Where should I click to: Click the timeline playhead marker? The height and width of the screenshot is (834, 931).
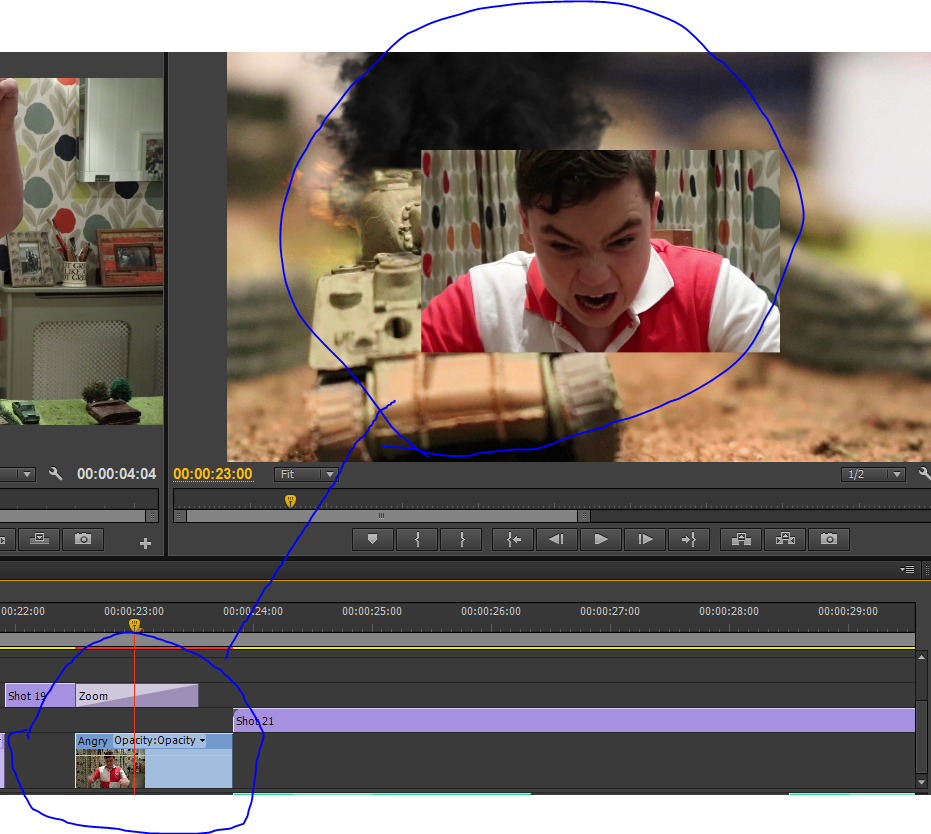point(134,625)
